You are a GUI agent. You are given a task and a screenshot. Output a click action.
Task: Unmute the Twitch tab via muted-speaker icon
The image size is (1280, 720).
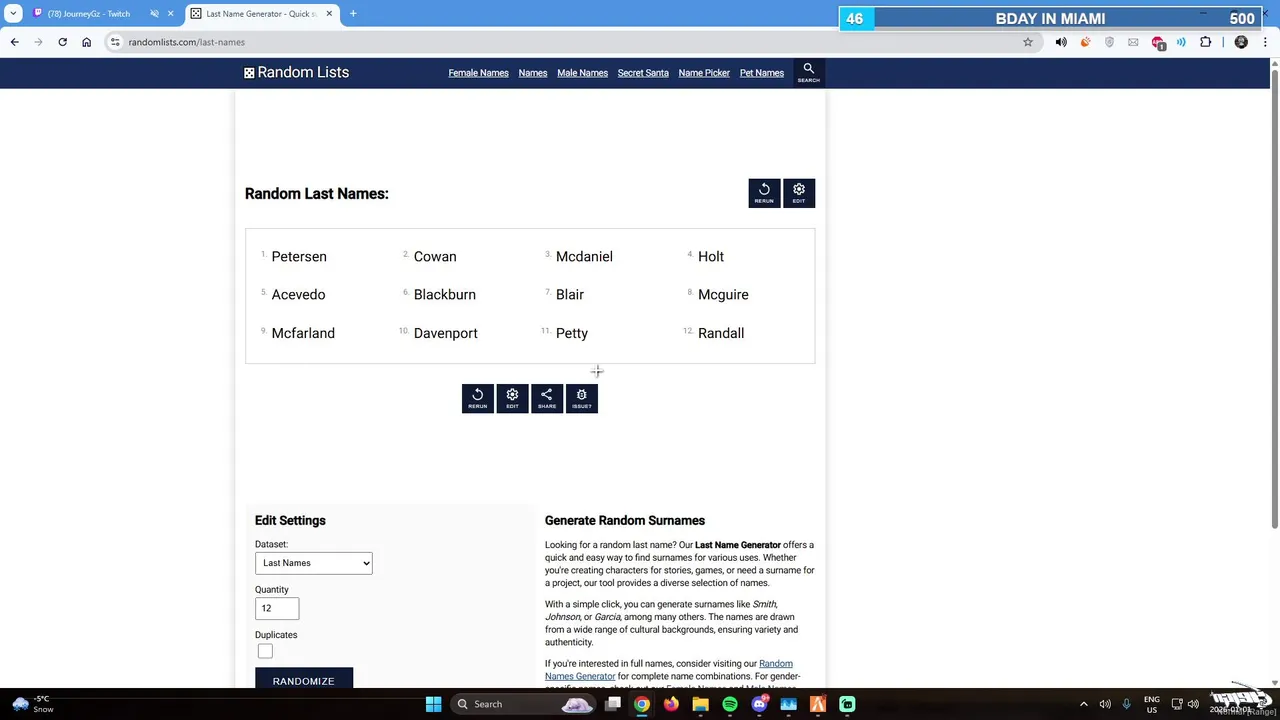tap(154, 14)
